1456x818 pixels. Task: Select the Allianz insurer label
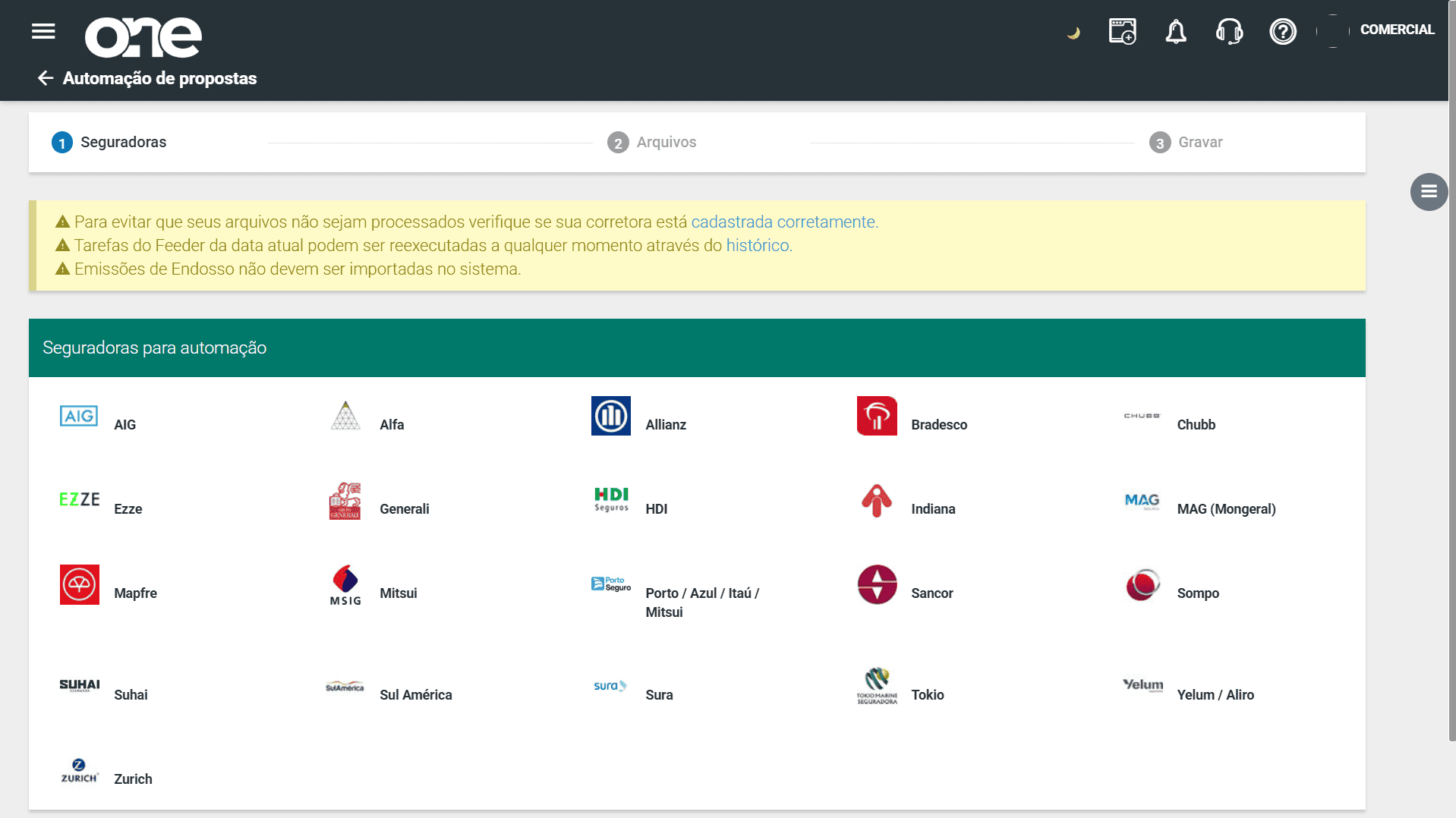(x=666, y=425)
